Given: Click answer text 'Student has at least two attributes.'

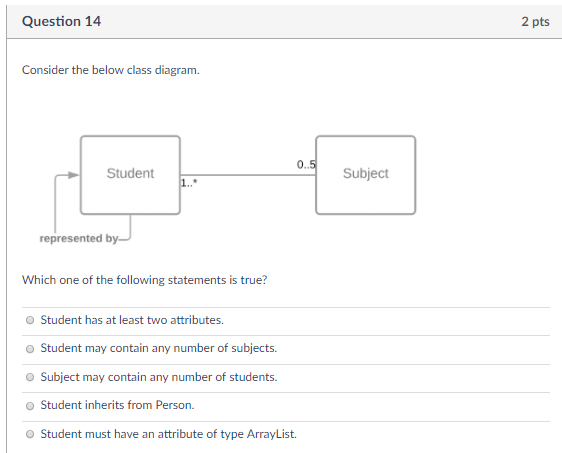Looking at the screenshot, I should (132, 320).
